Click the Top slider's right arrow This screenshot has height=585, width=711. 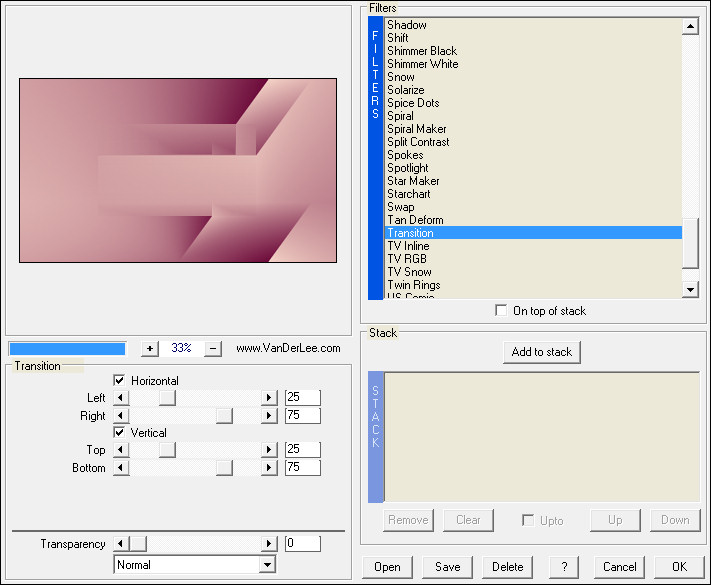[x=268, y=450]
